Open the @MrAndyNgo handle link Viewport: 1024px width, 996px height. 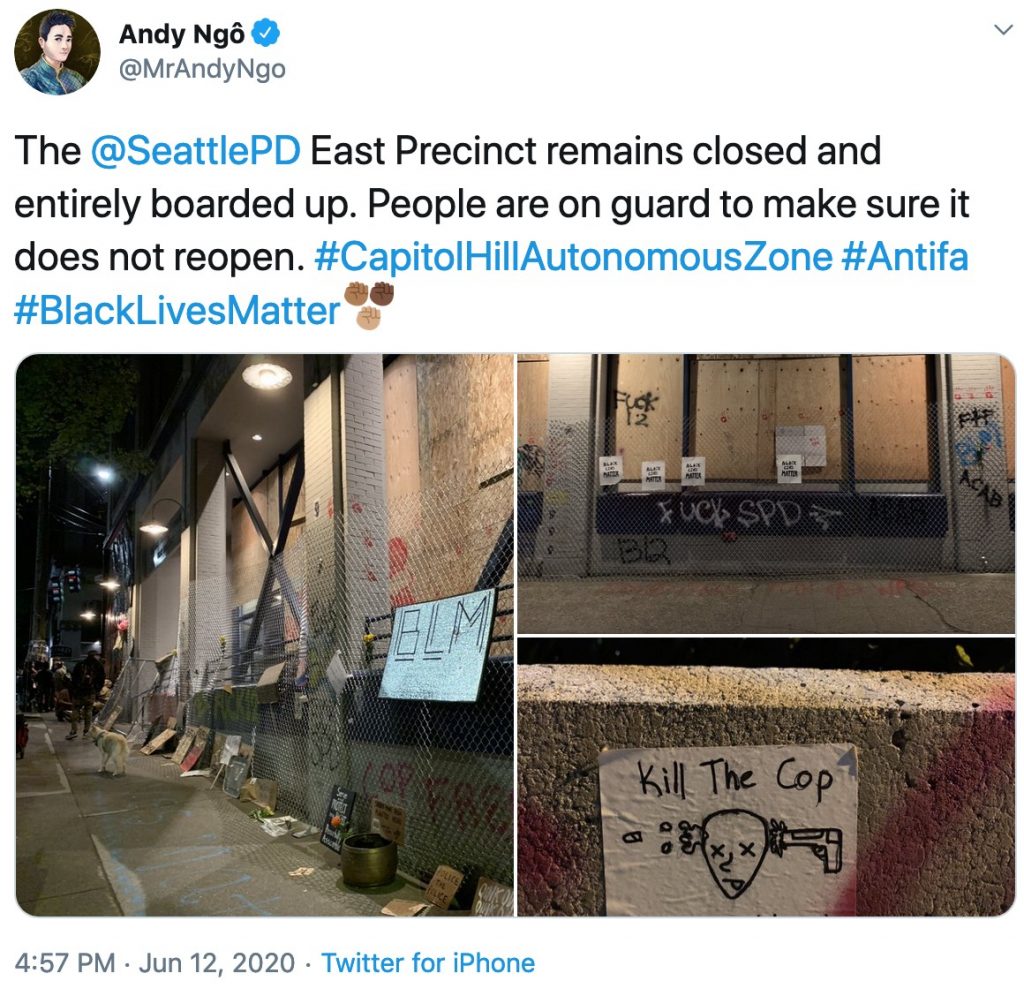[202, 69]
